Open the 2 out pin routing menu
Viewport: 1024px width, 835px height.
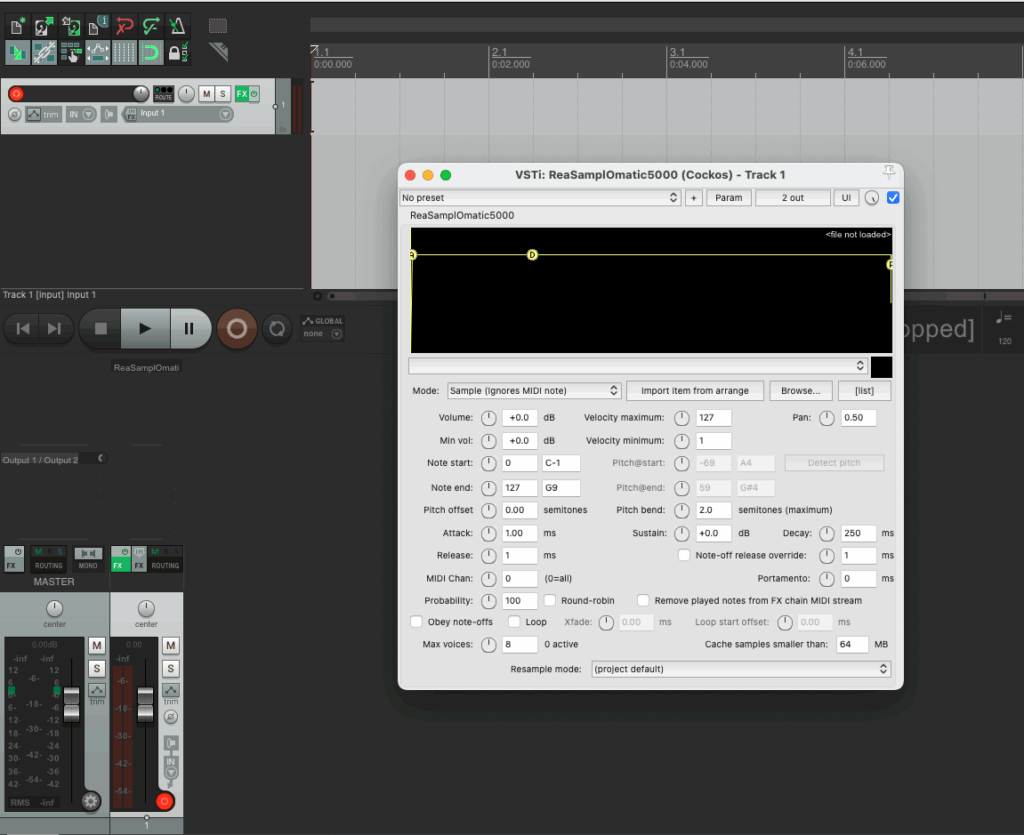coord(792,198)
